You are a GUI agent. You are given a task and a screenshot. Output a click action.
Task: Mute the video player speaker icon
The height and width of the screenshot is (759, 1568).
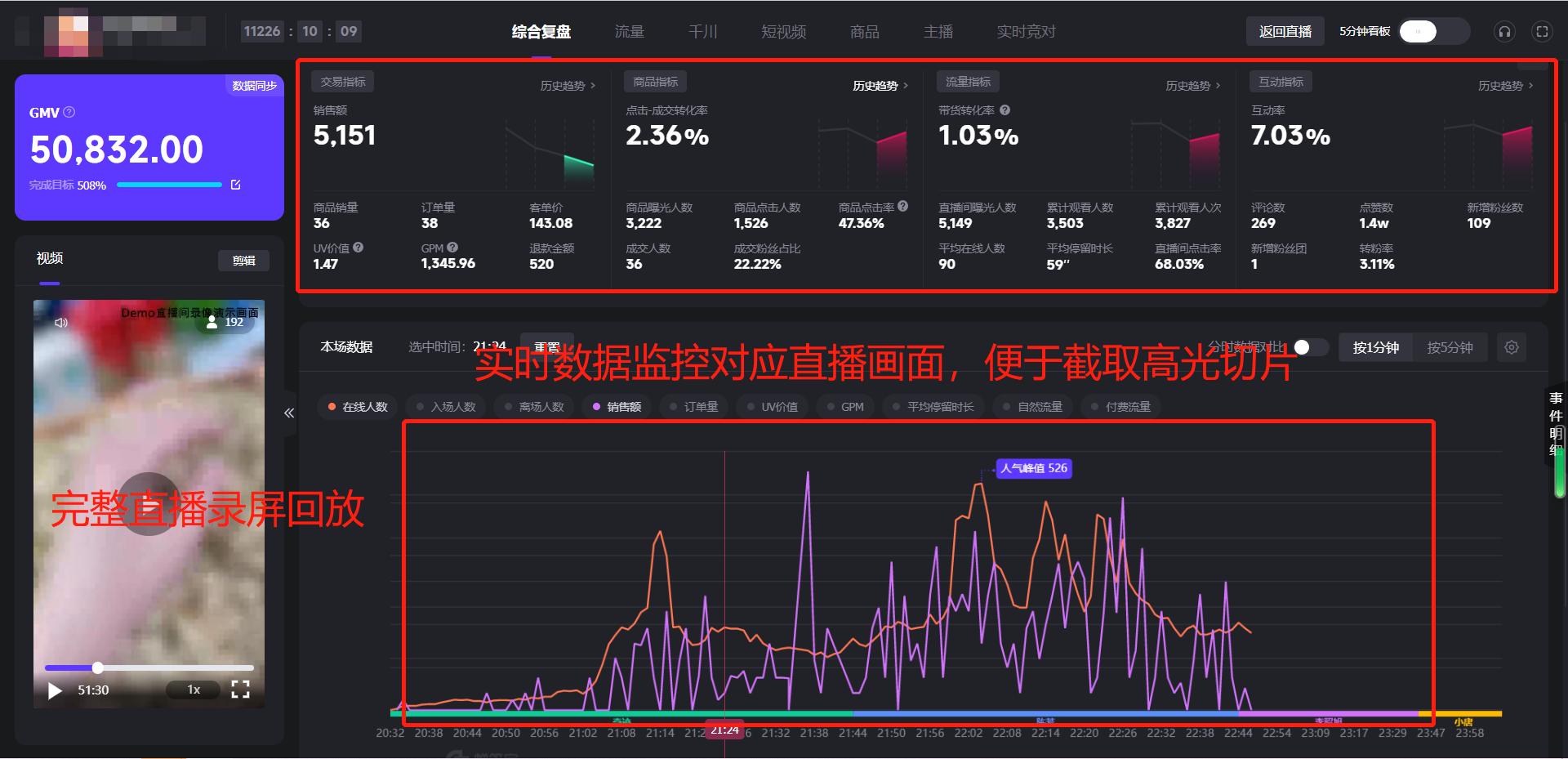pyautogui.click(x=59, y=322)
